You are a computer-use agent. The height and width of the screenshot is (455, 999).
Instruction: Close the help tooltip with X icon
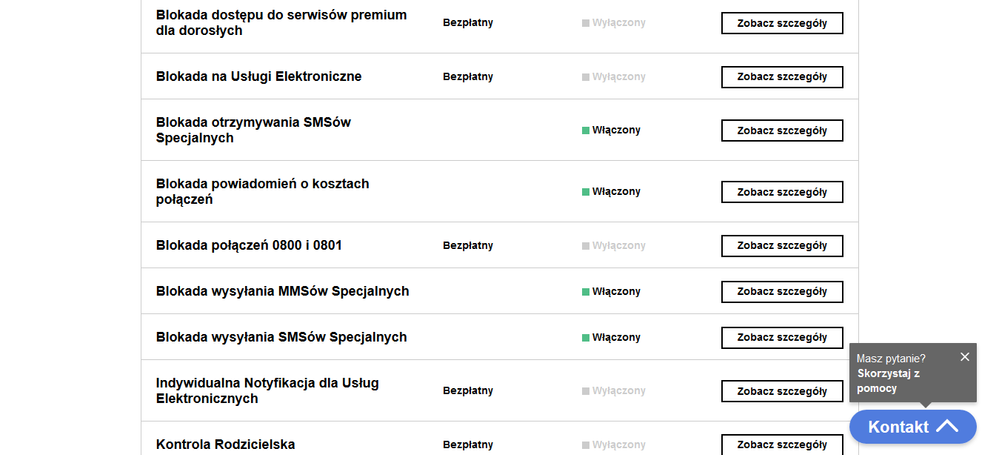tap(964, 357)
